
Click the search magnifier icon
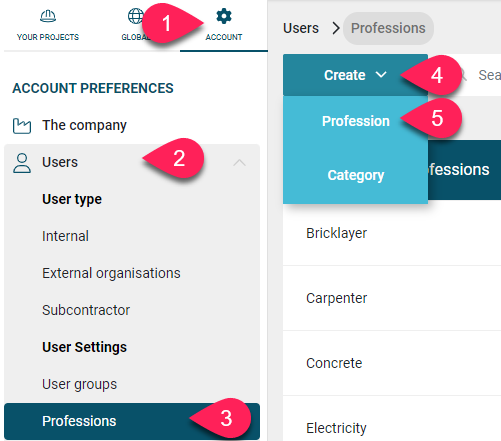click(x=463, y=75)
